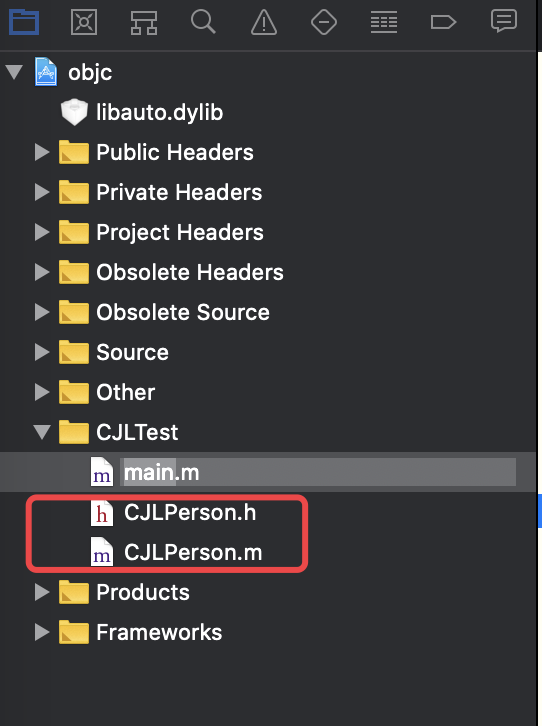Click the main.m filename edit field
Image resolution: width=542 pixels, height=726 pixels.
point(318,472)
